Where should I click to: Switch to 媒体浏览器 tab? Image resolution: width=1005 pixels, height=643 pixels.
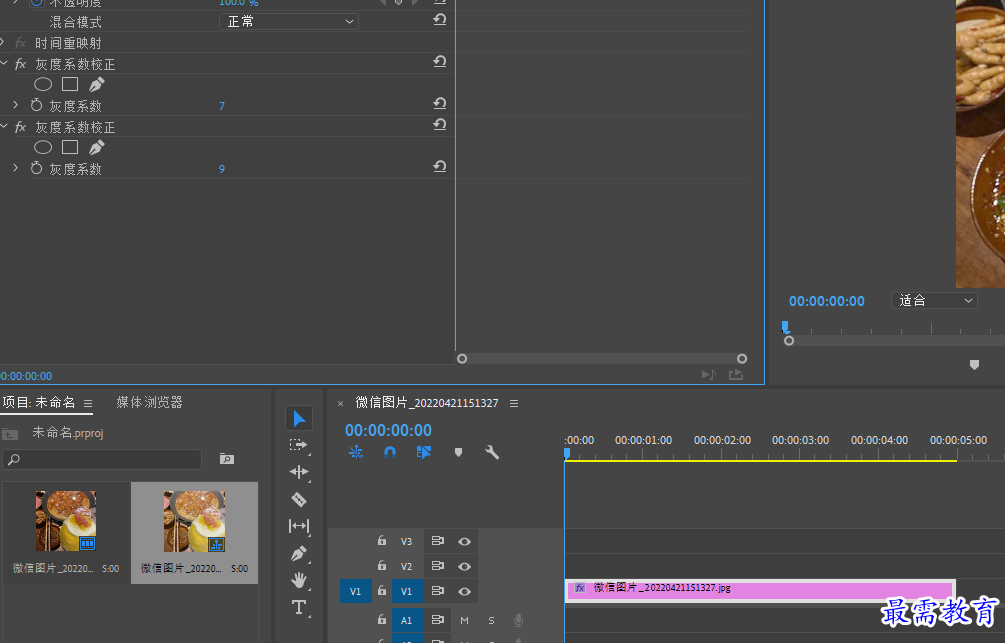(149, 402)
